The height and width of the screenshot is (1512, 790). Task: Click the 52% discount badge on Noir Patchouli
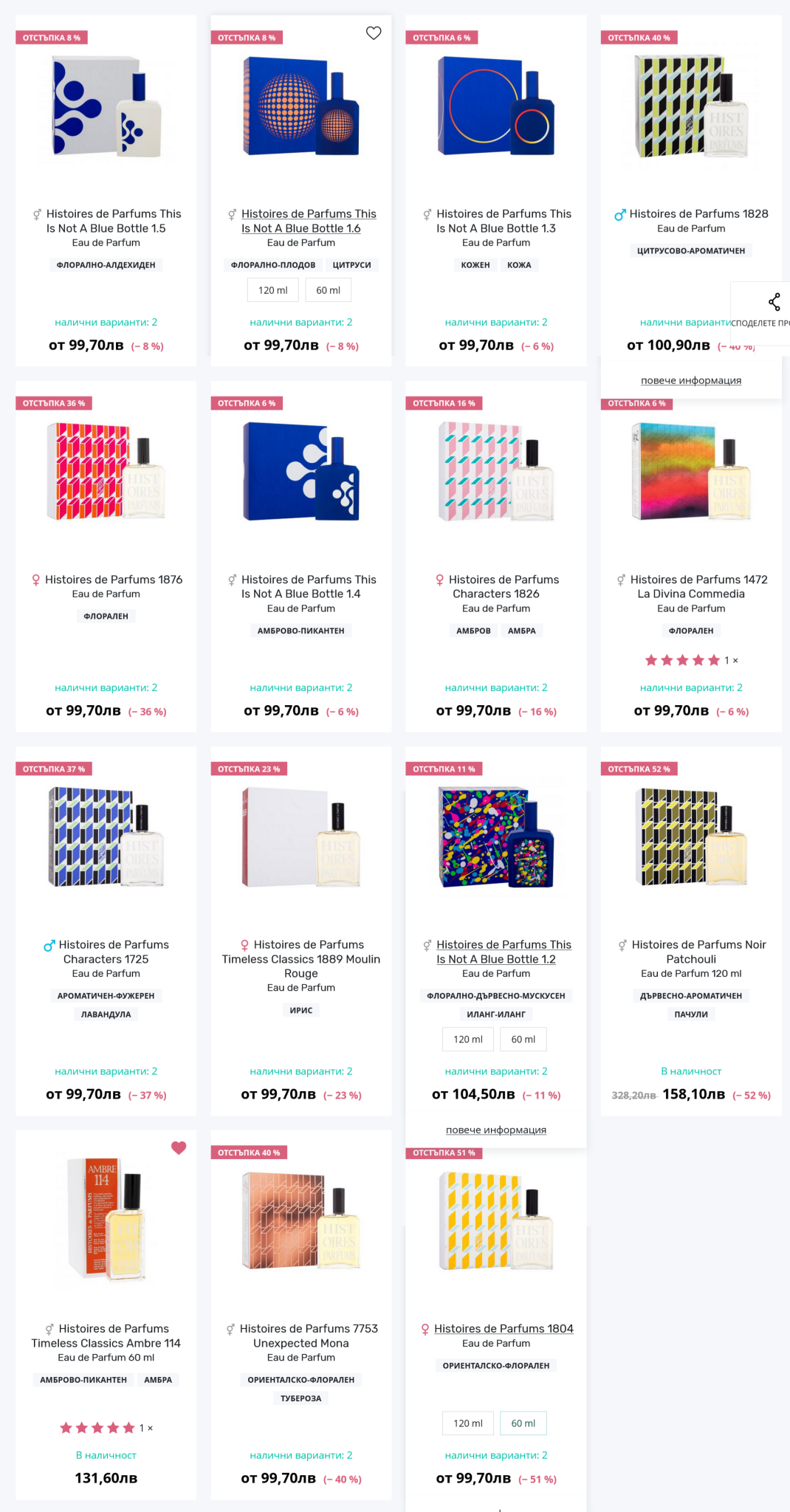click(639, 769)
